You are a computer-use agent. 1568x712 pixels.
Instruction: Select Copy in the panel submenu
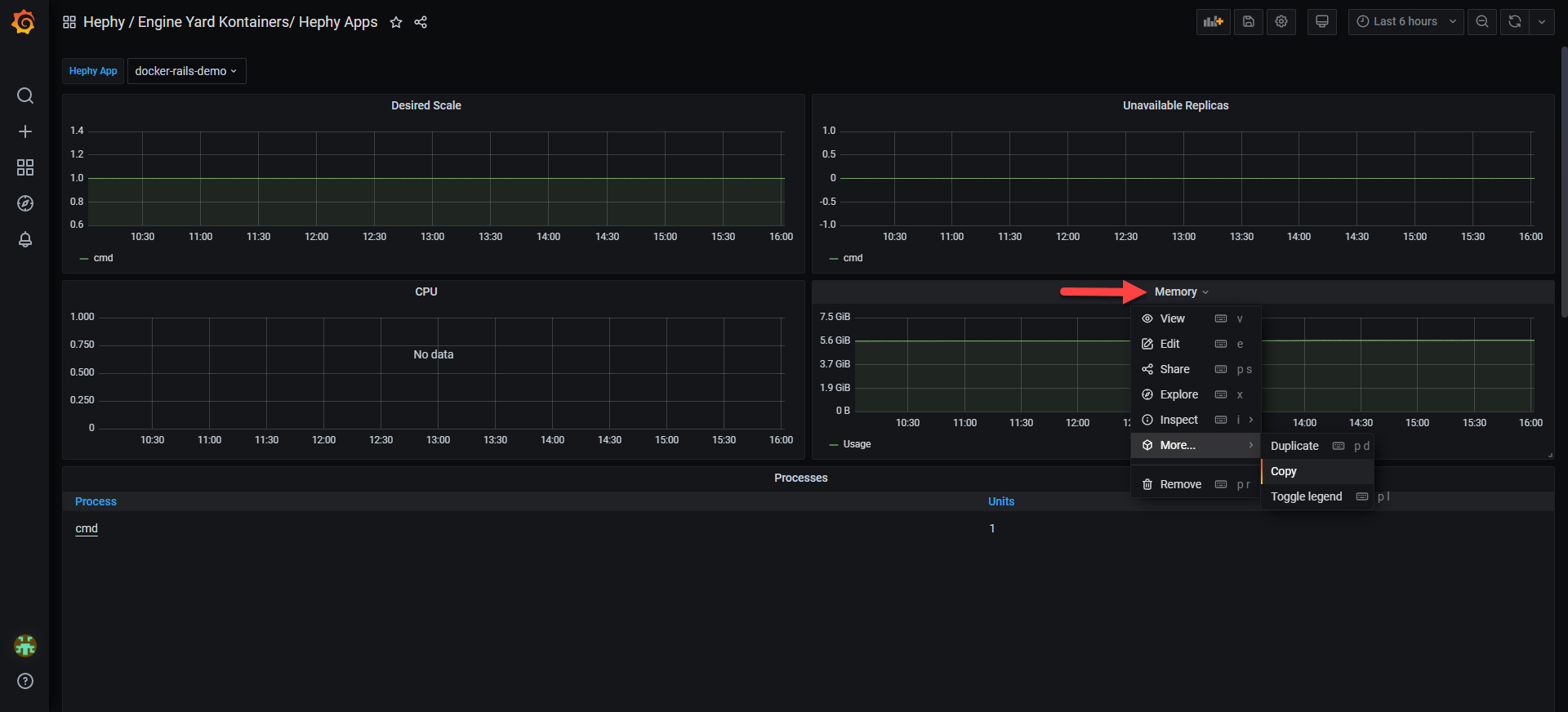pyautogui.click(x=1283, y=471)
